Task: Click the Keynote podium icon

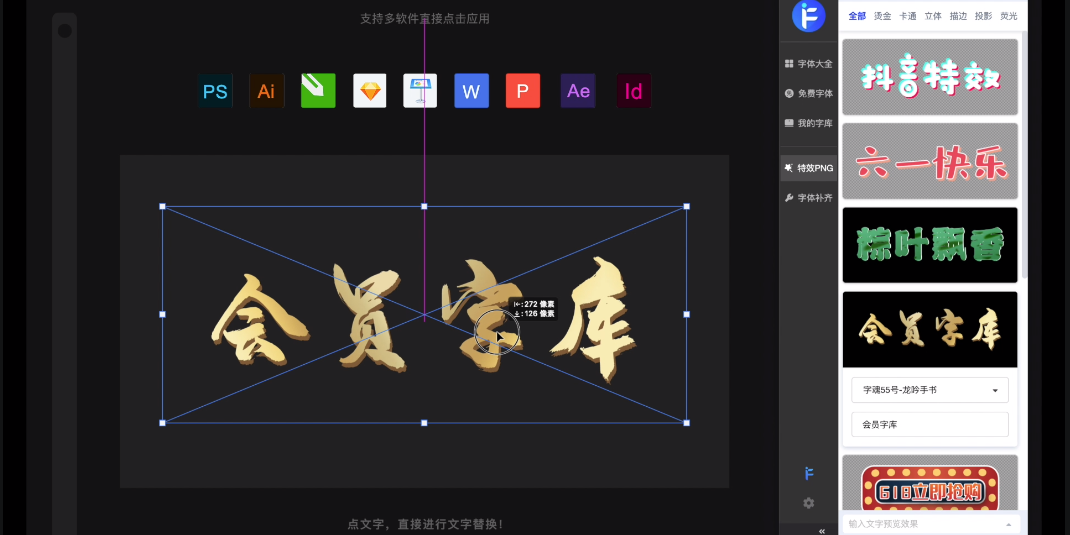Action: (420, 91)
